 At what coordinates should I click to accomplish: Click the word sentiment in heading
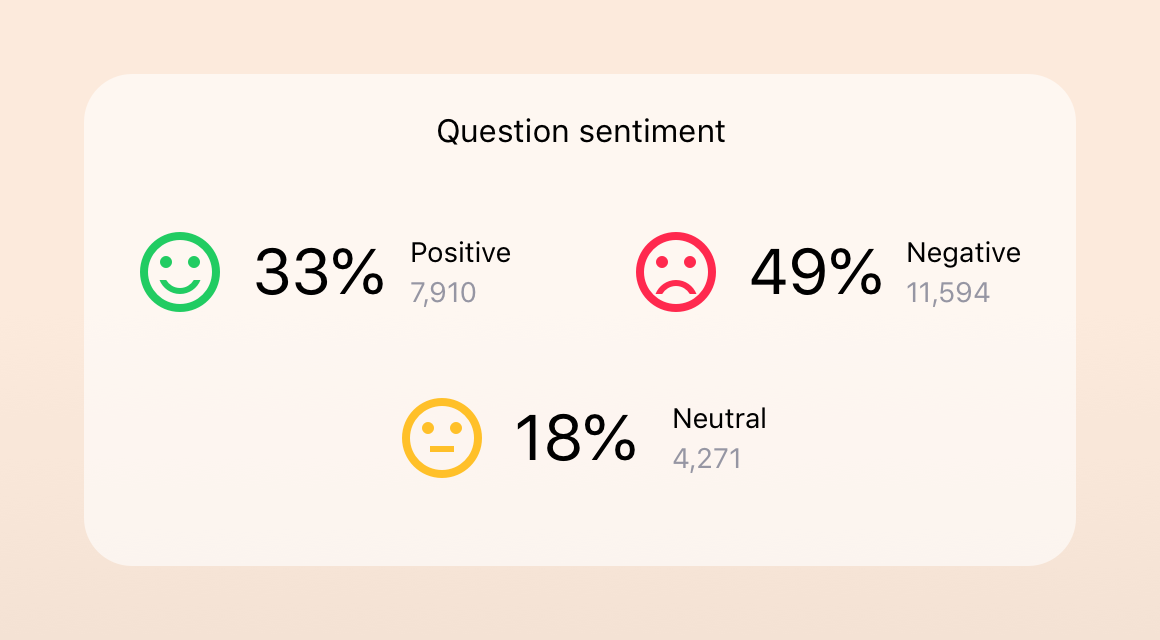652,132
